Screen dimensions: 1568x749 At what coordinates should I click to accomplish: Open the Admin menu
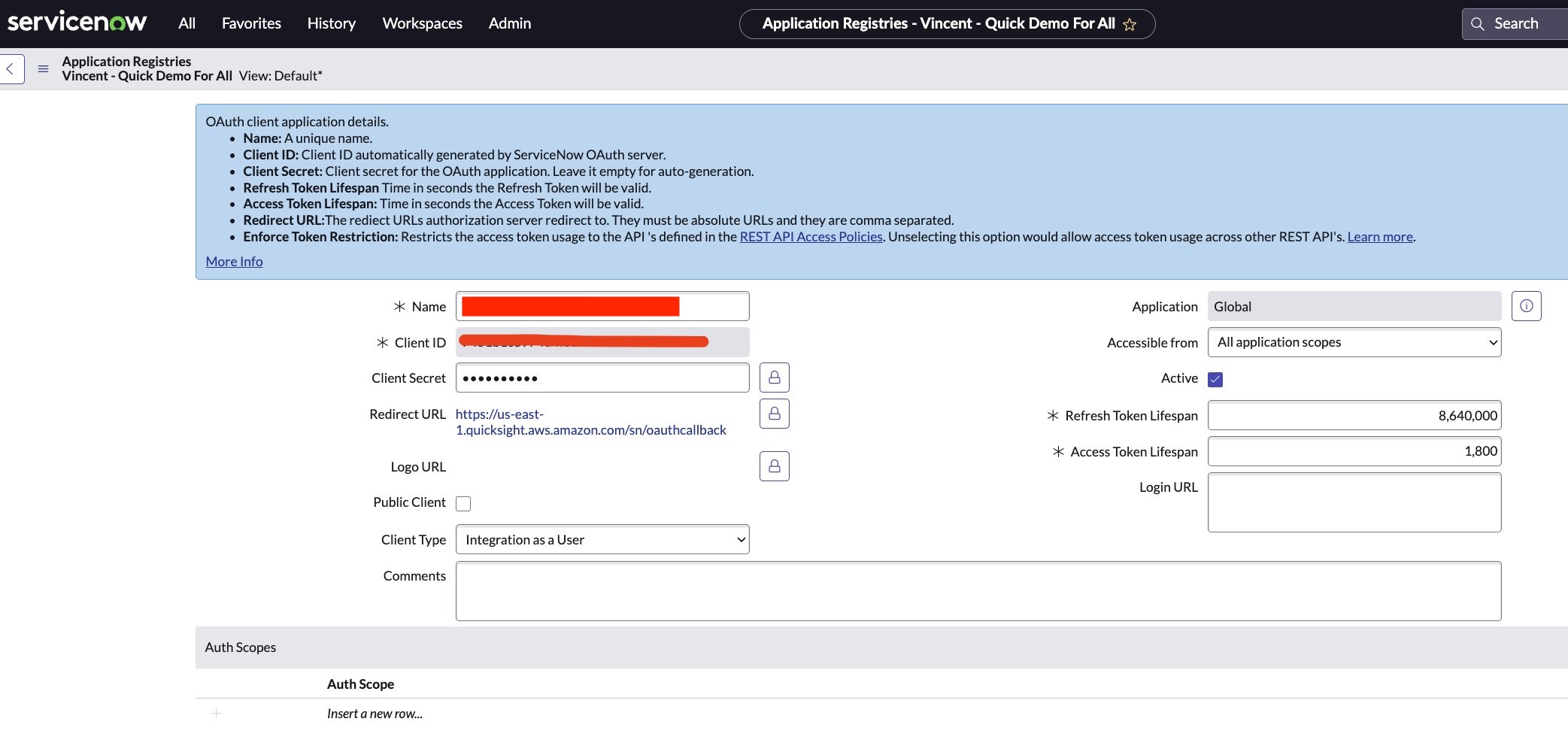coord(509,23)
